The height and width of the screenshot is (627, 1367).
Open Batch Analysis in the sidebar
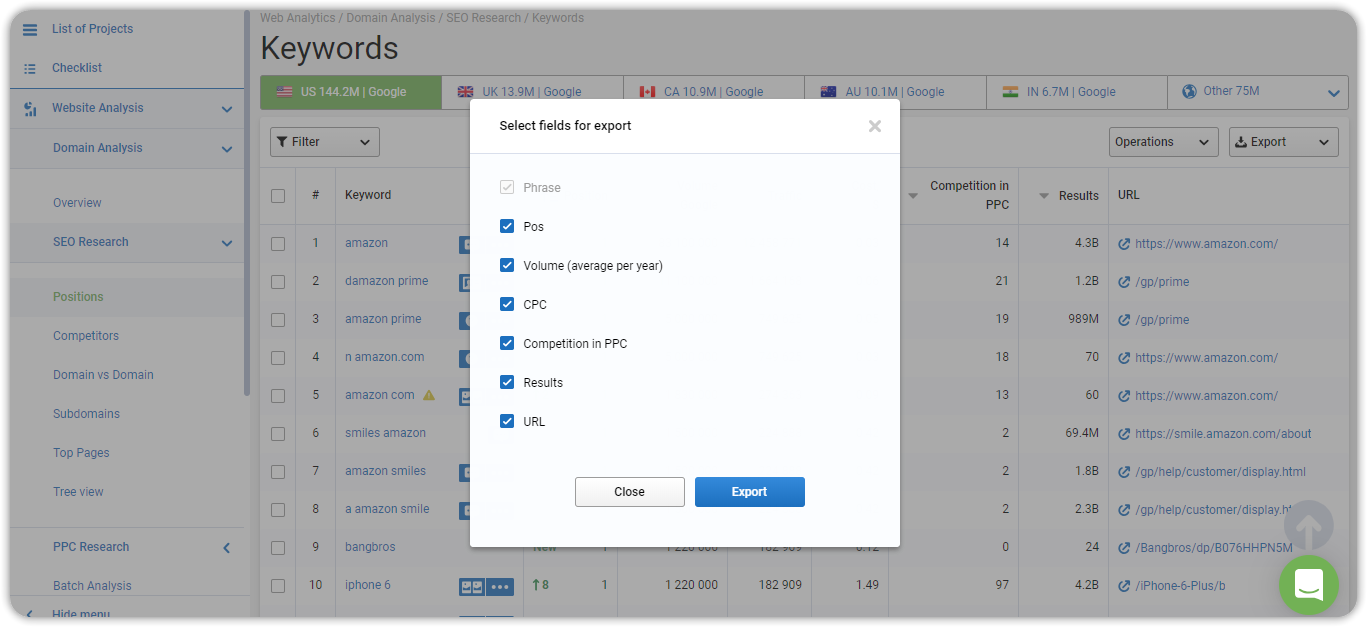[x=92, y=586]
